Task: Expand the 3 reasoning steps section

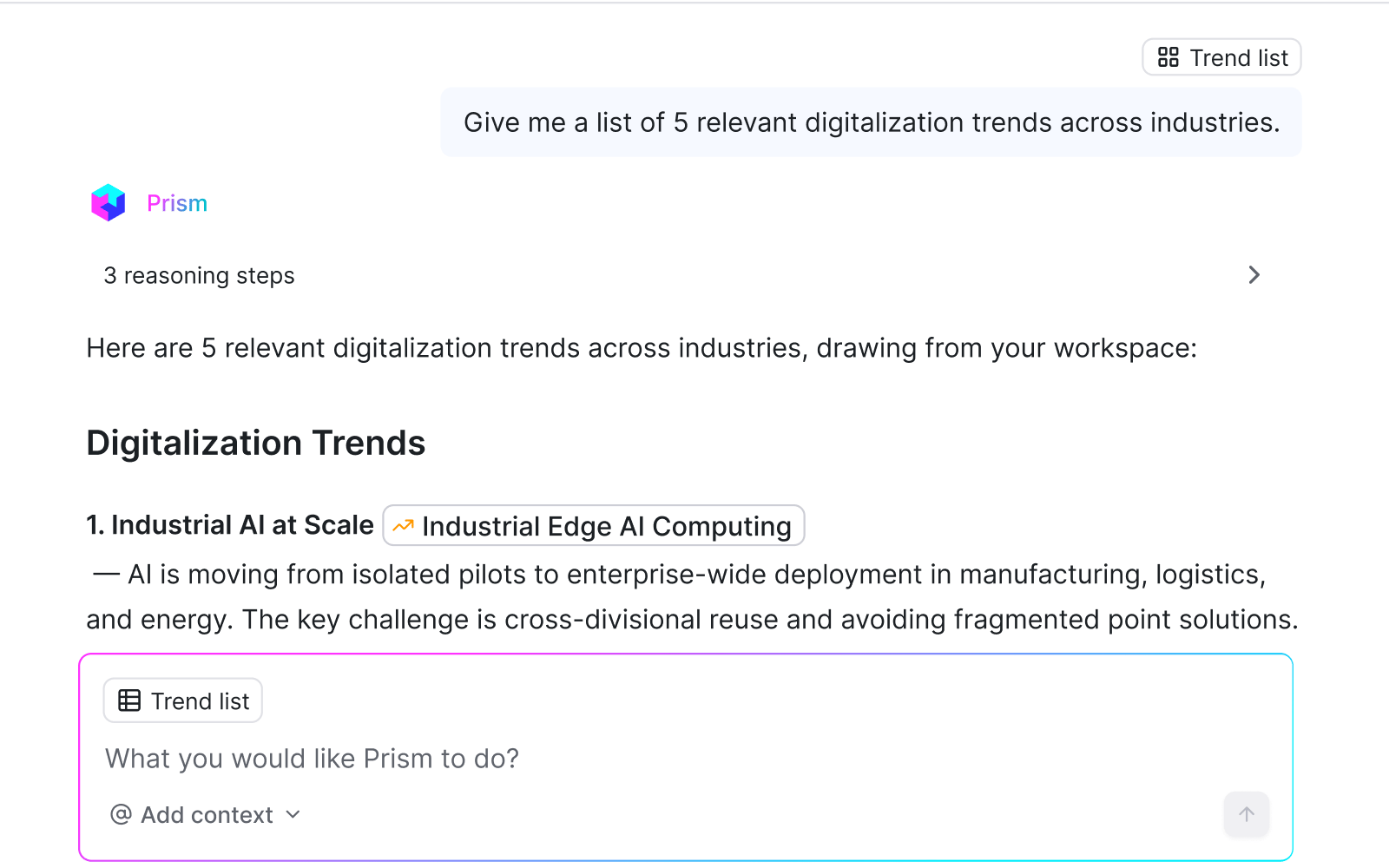Action: (682, 275)
